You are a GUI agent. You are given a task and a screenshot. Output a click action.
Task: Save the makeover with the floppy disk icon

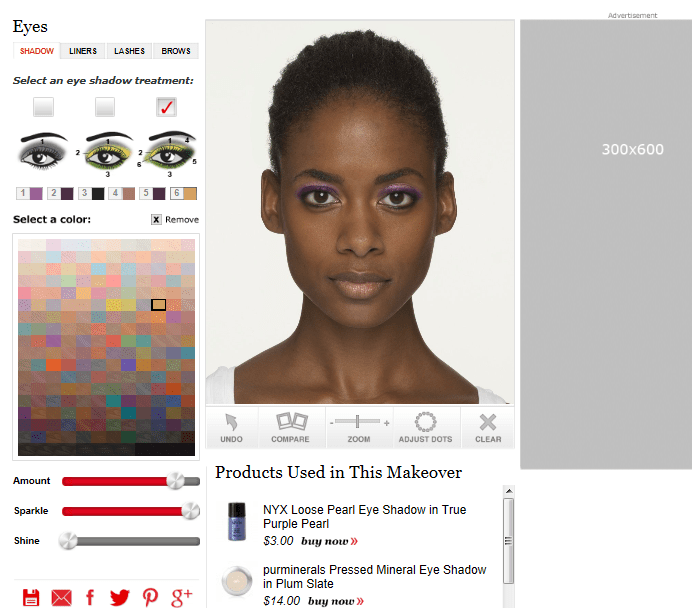[31, 597]
